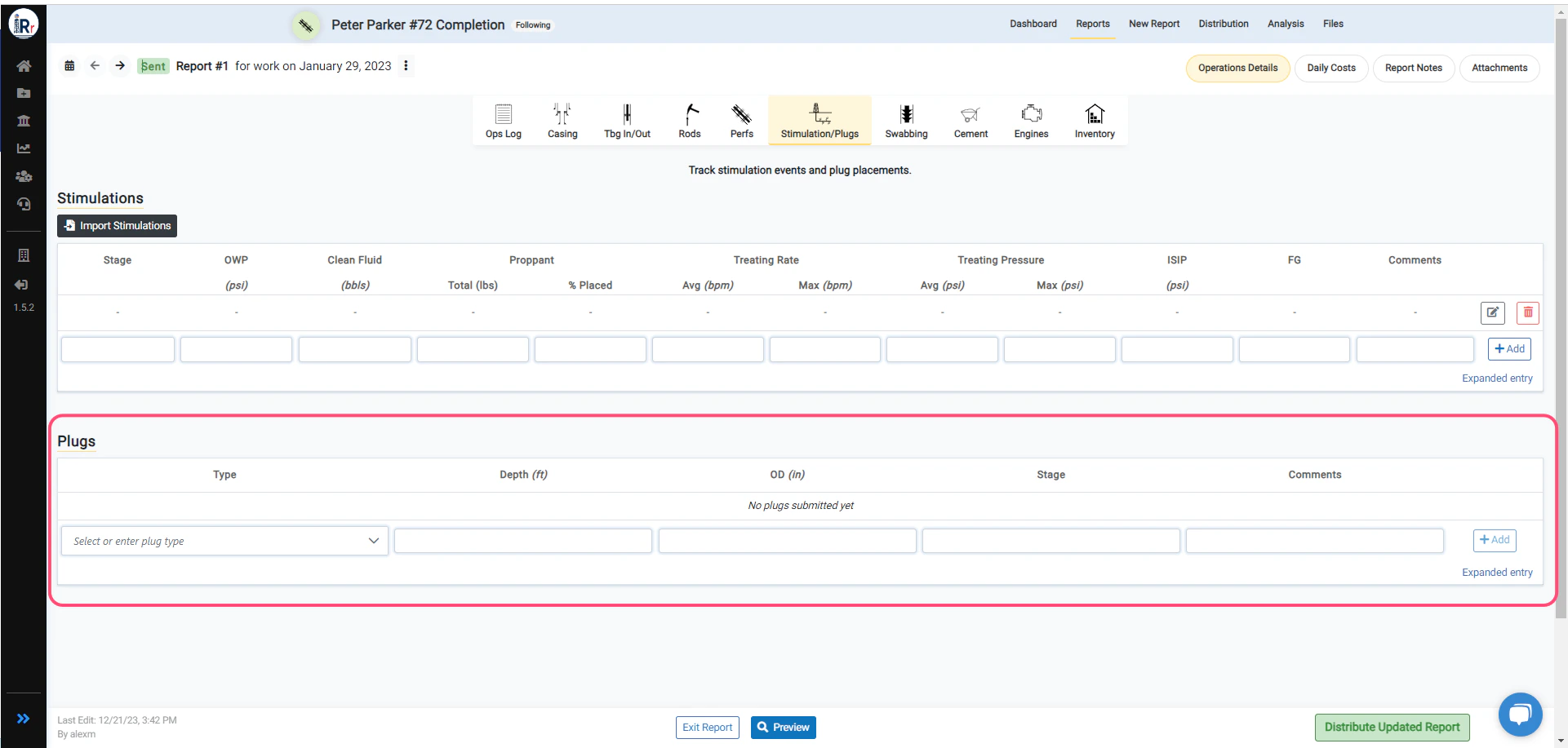
Task: Open the building list icon in sidebar
Action: click(x=24, y=255)
